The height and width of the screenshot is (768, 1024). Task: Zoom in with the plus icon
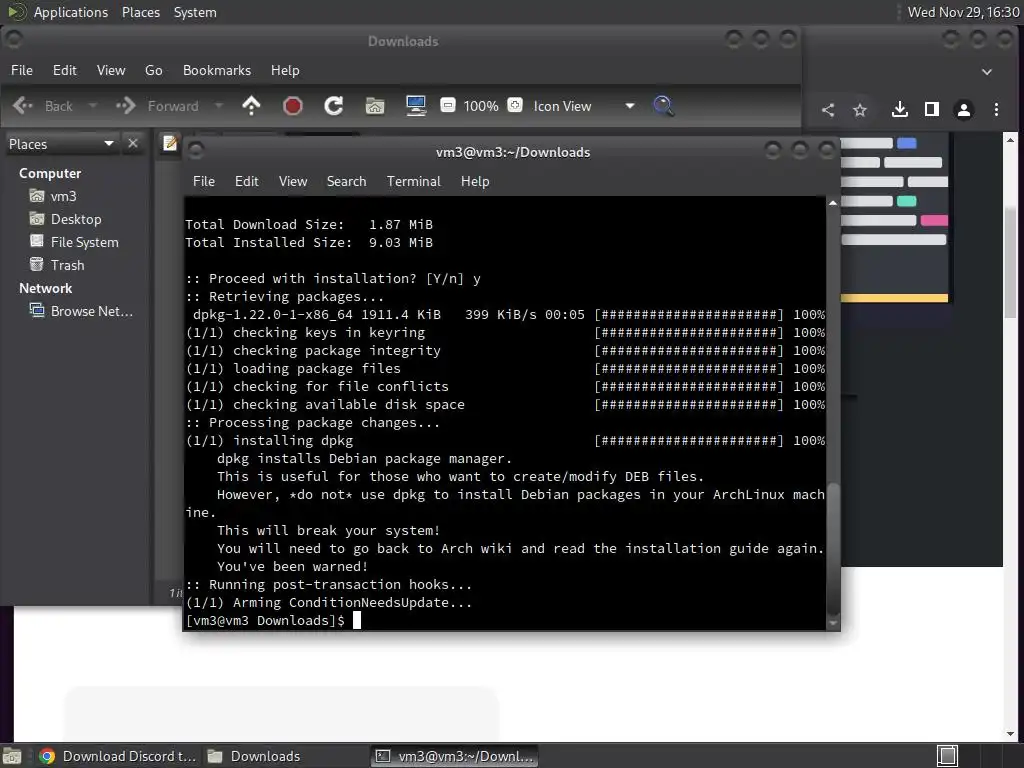(x=515, y=105)
